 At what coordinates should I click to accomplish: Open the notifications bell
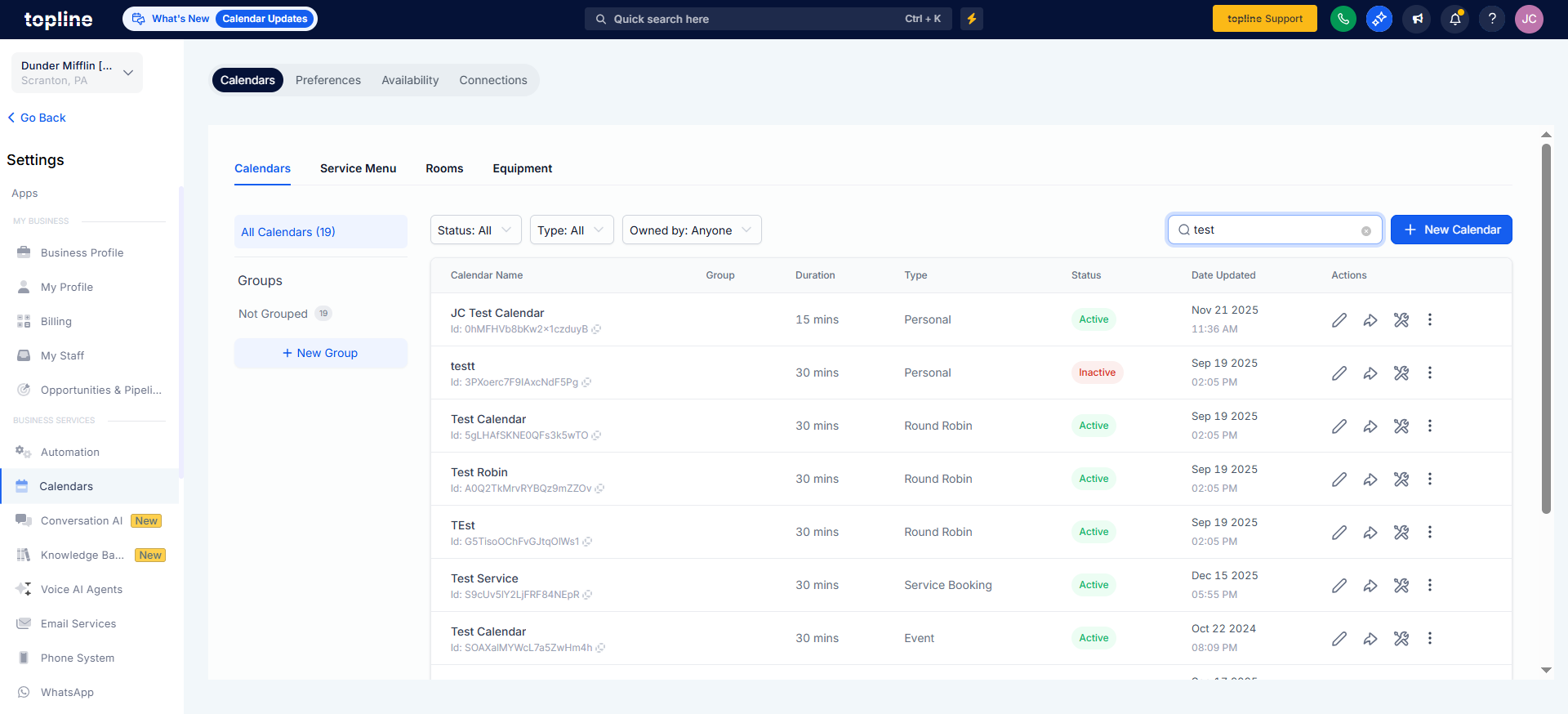point(1455,19)
